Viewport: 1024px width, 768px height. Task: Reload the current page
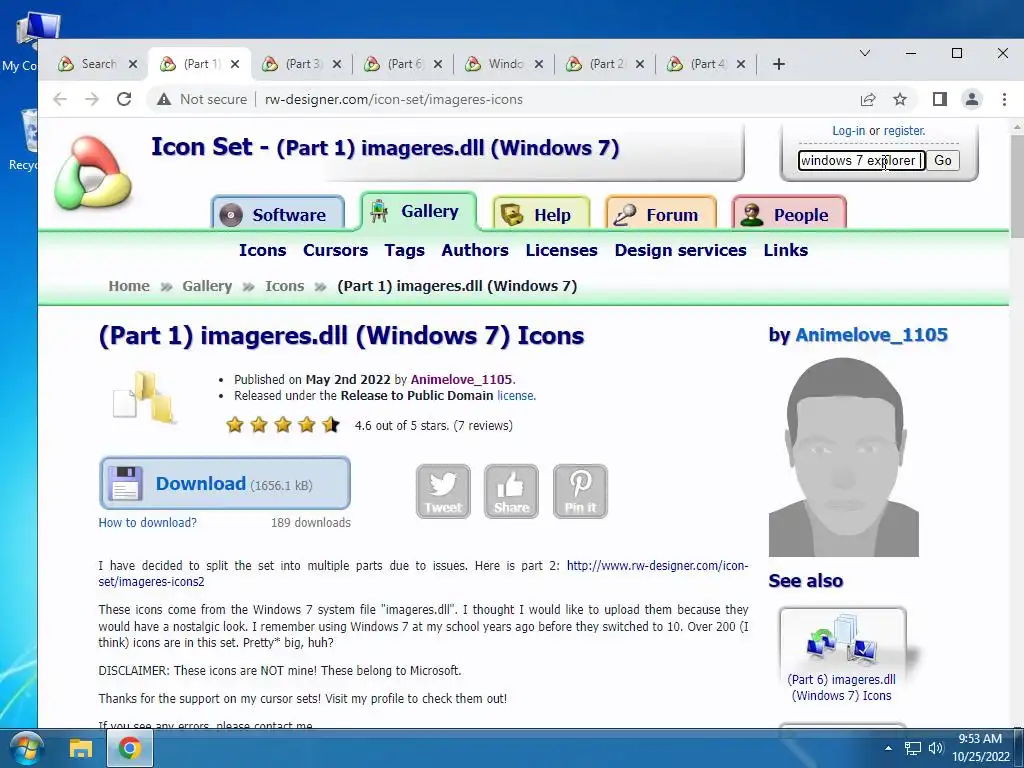click(x=124, y=99)
